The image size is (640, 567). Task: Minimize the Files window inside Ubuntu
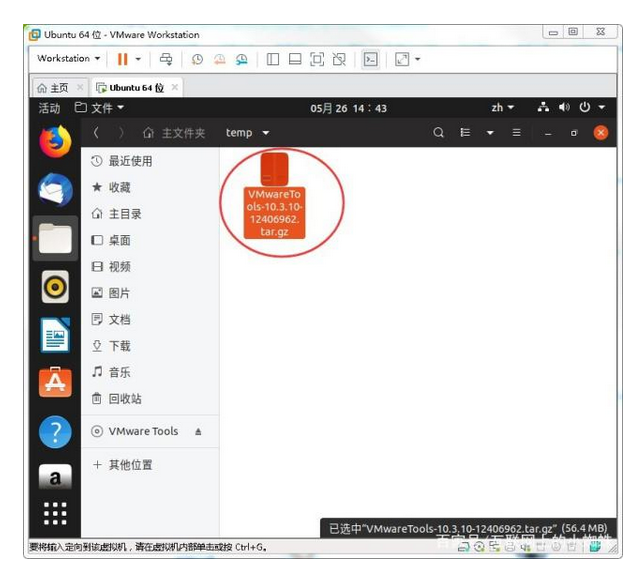[x=548, y=133]
